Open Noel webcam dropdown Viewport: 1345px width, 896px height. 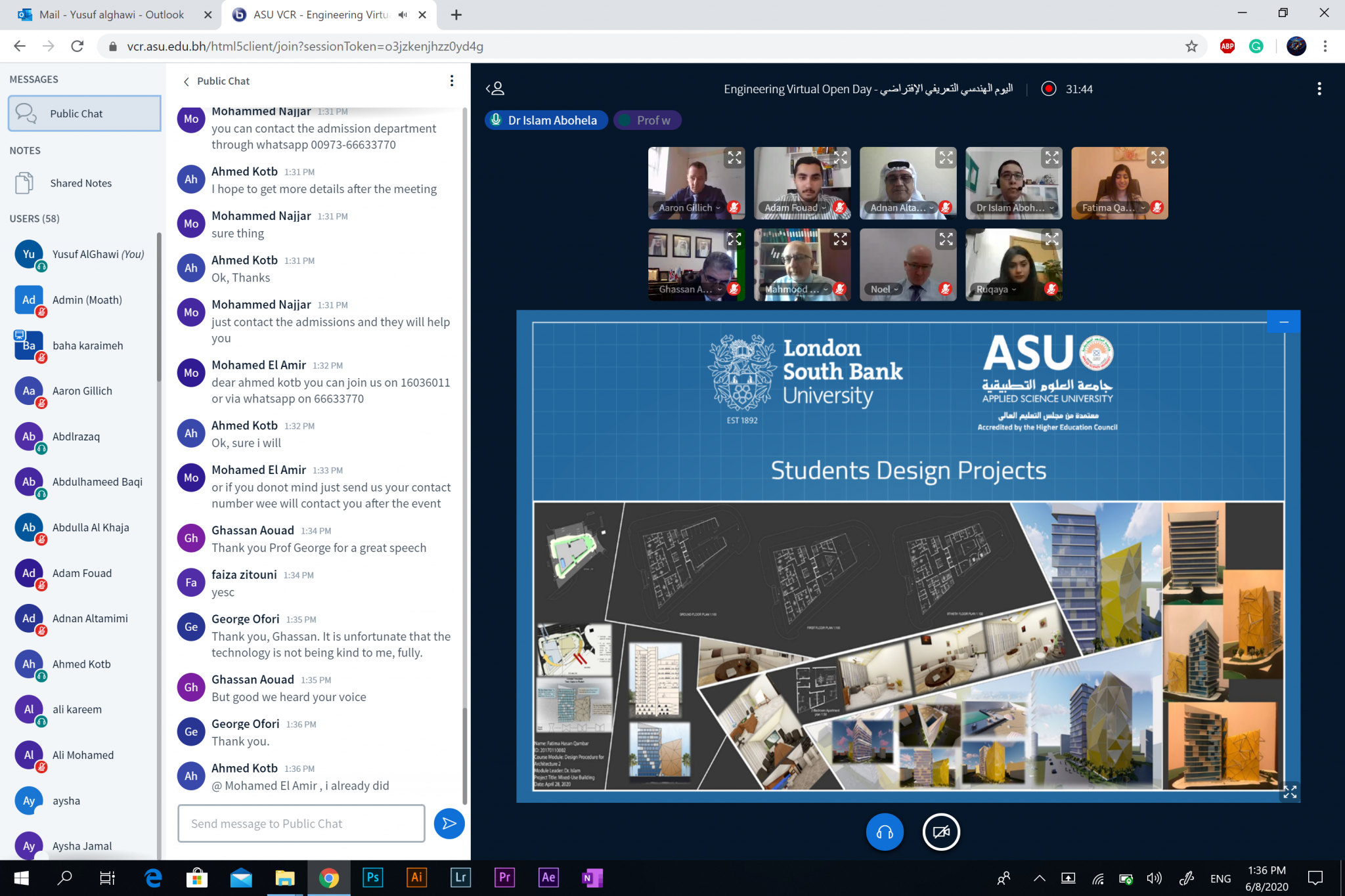coord(884,289)
